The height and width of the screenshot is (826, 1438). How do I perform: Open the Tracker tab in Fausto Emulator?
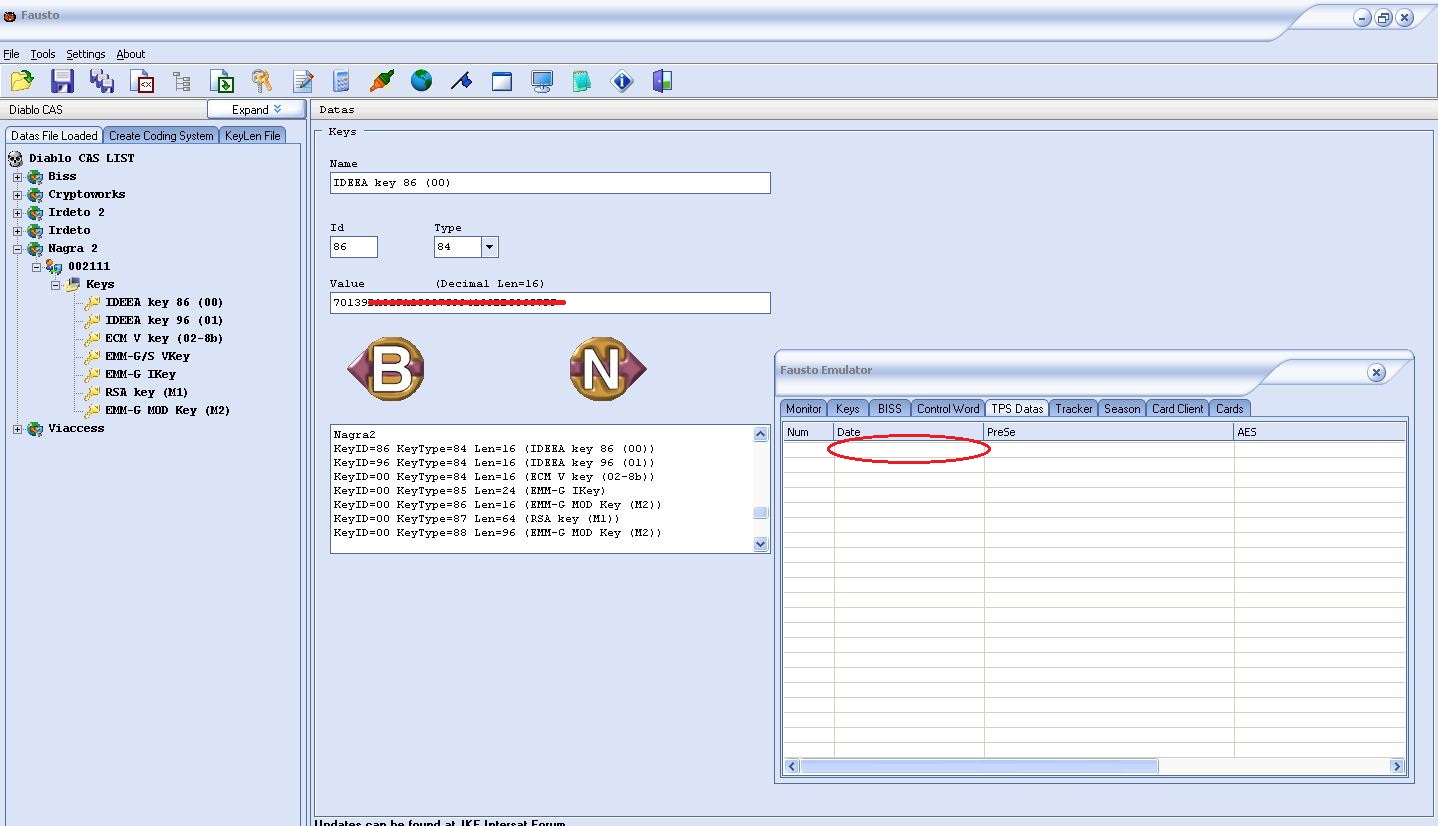(x=1074, y=409)
